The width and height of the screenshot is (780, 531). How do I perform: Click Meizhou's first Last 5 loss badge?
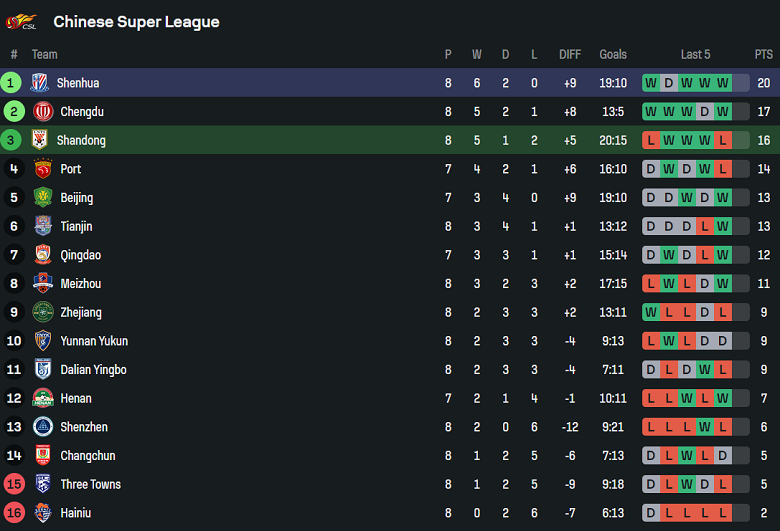[651, 284]
